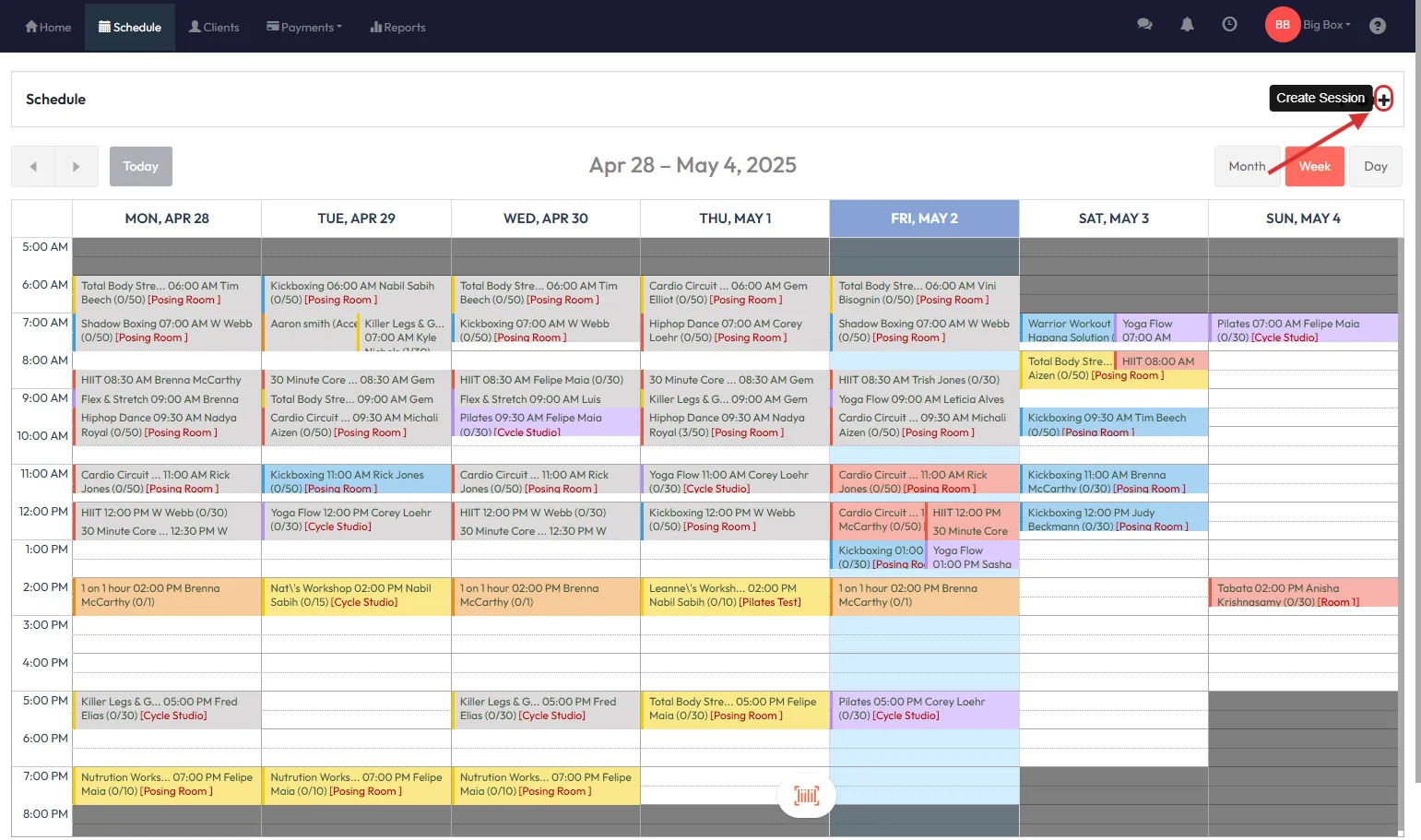Open the Reports menu item
1421x840 pixels.
397,27
